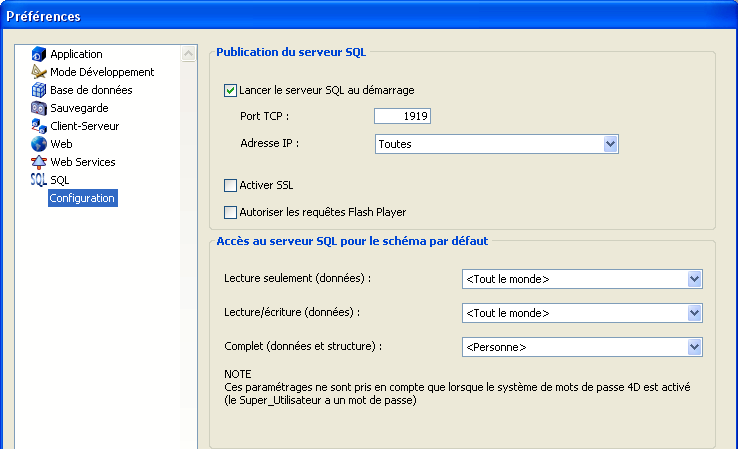Expand the Lecture/écriture access dropdown
The height and width of the screenshot is (449, 738).
pyautogui.click(x=695, y=313)
